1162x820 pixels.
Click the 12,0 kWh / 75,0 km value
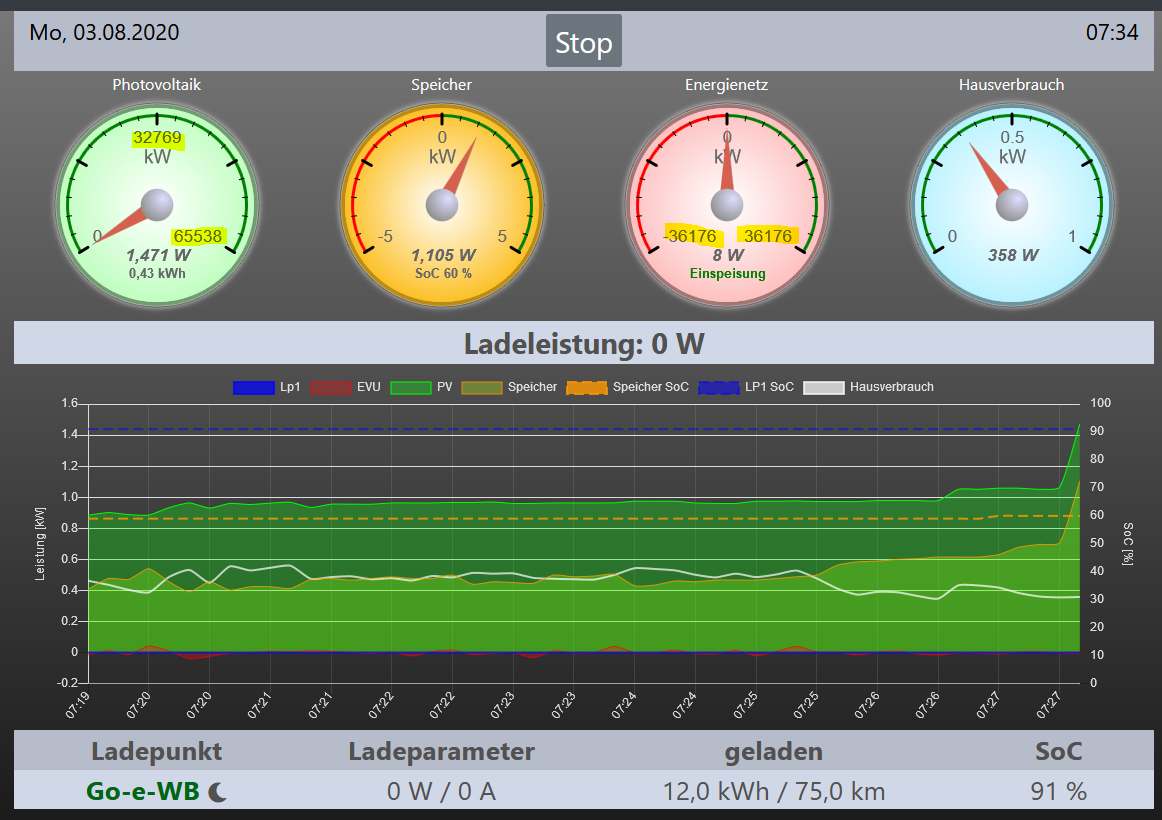click(774, 791)
